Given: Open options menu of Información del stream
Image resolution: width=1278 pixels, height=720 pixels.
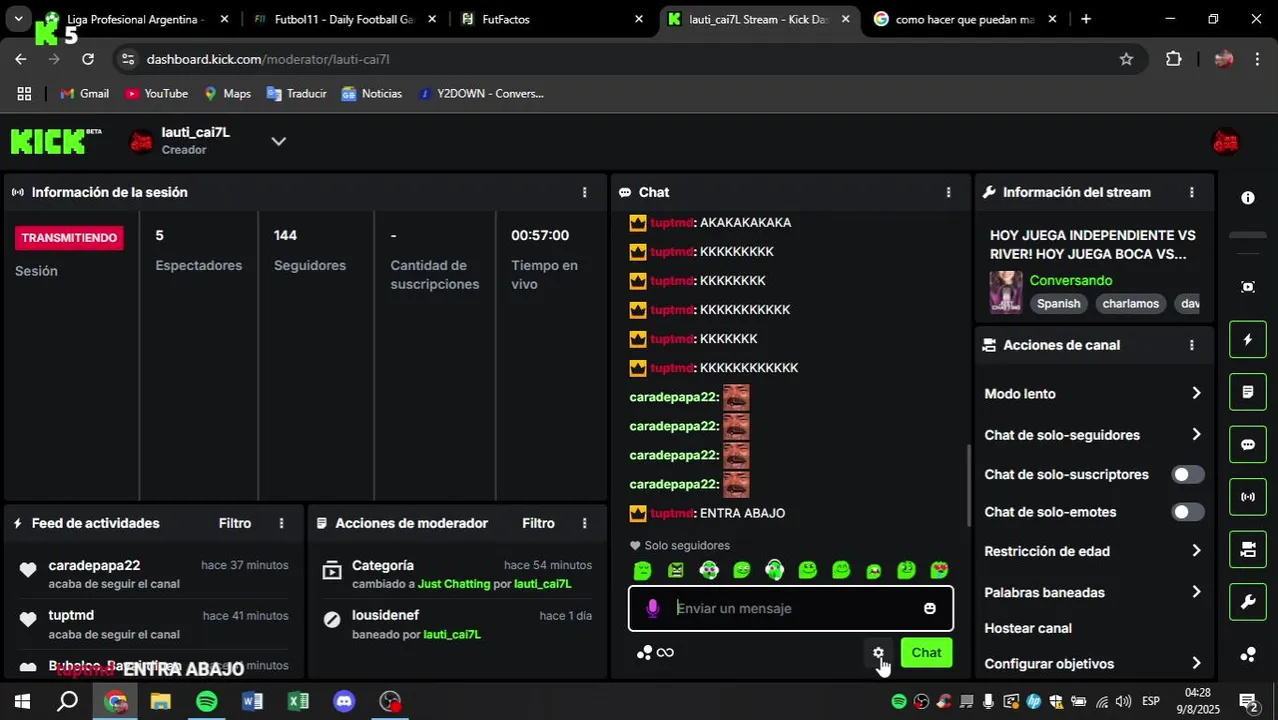Looking at the screenshot, I should [x=1191, y=192].
